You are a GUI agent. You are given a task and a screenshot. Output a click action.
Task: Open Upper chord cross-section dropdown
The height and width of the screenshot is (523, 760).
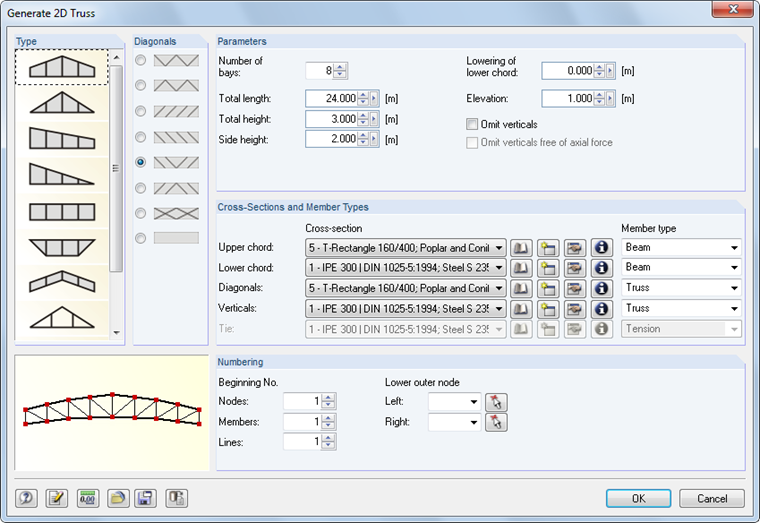click(x=406, y=248)
